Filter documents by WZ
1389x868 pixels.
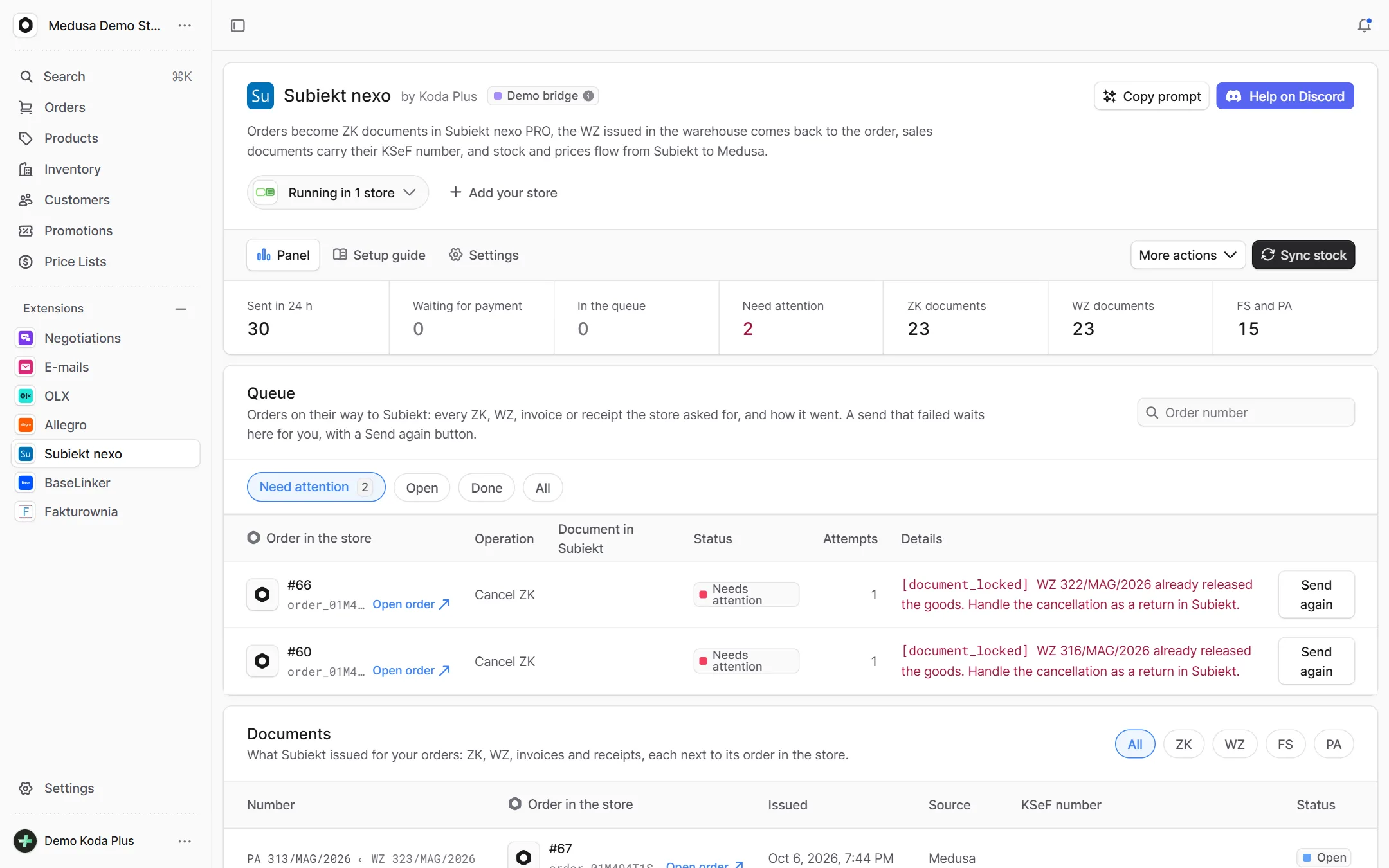(1235, 745)
